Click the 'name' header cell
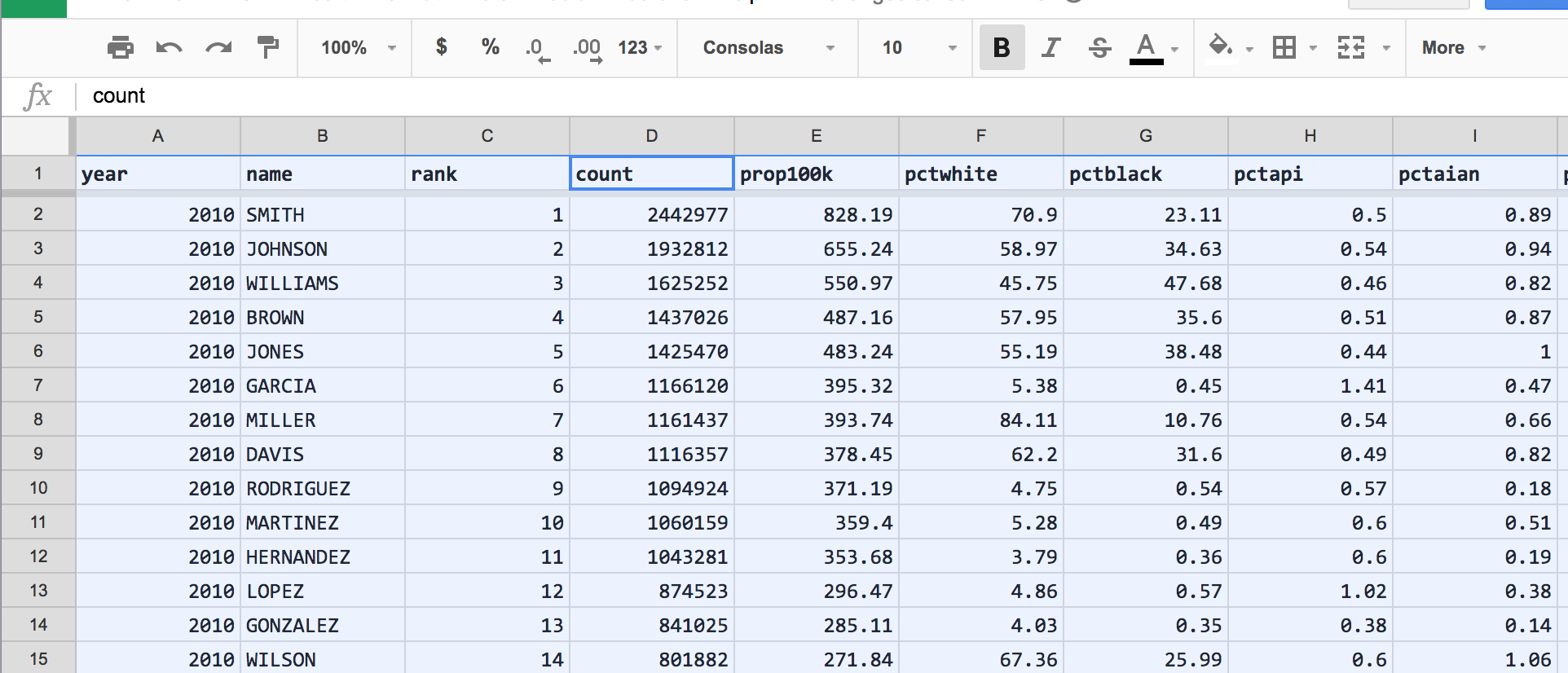1568x673 pixels. (x=323, y=174)
